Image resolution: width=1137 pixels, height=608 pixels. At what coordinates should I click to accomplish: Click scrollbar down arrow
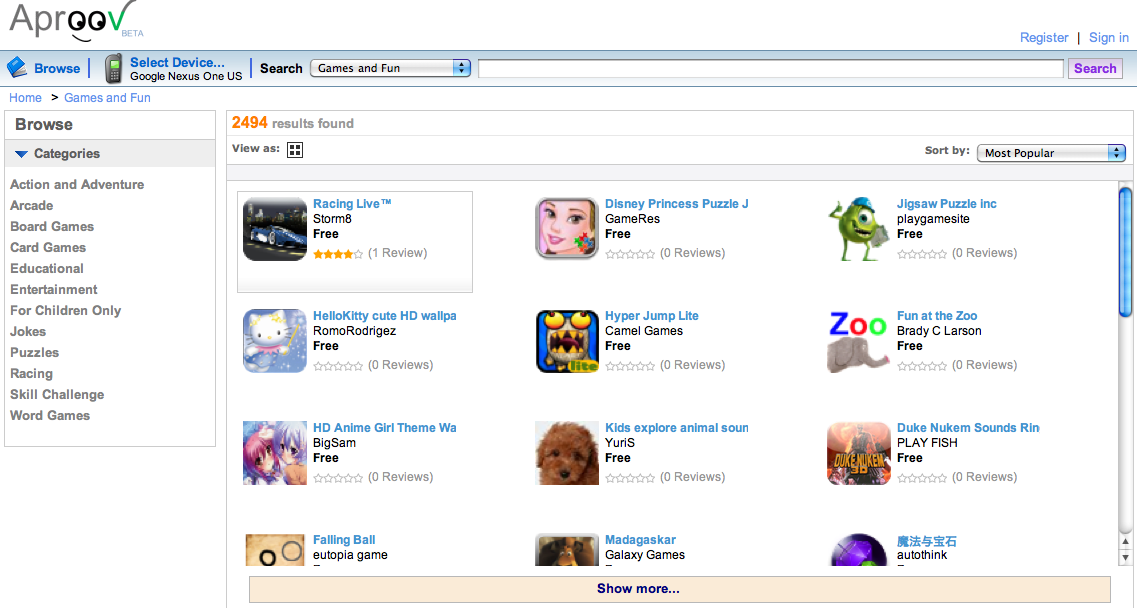[x=1125, y=557]
